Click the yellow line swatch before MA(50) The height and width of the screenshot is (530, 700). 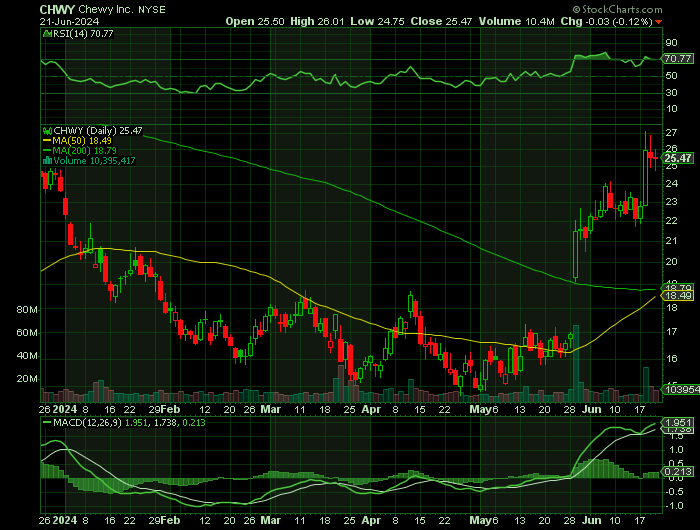point(47,141)
